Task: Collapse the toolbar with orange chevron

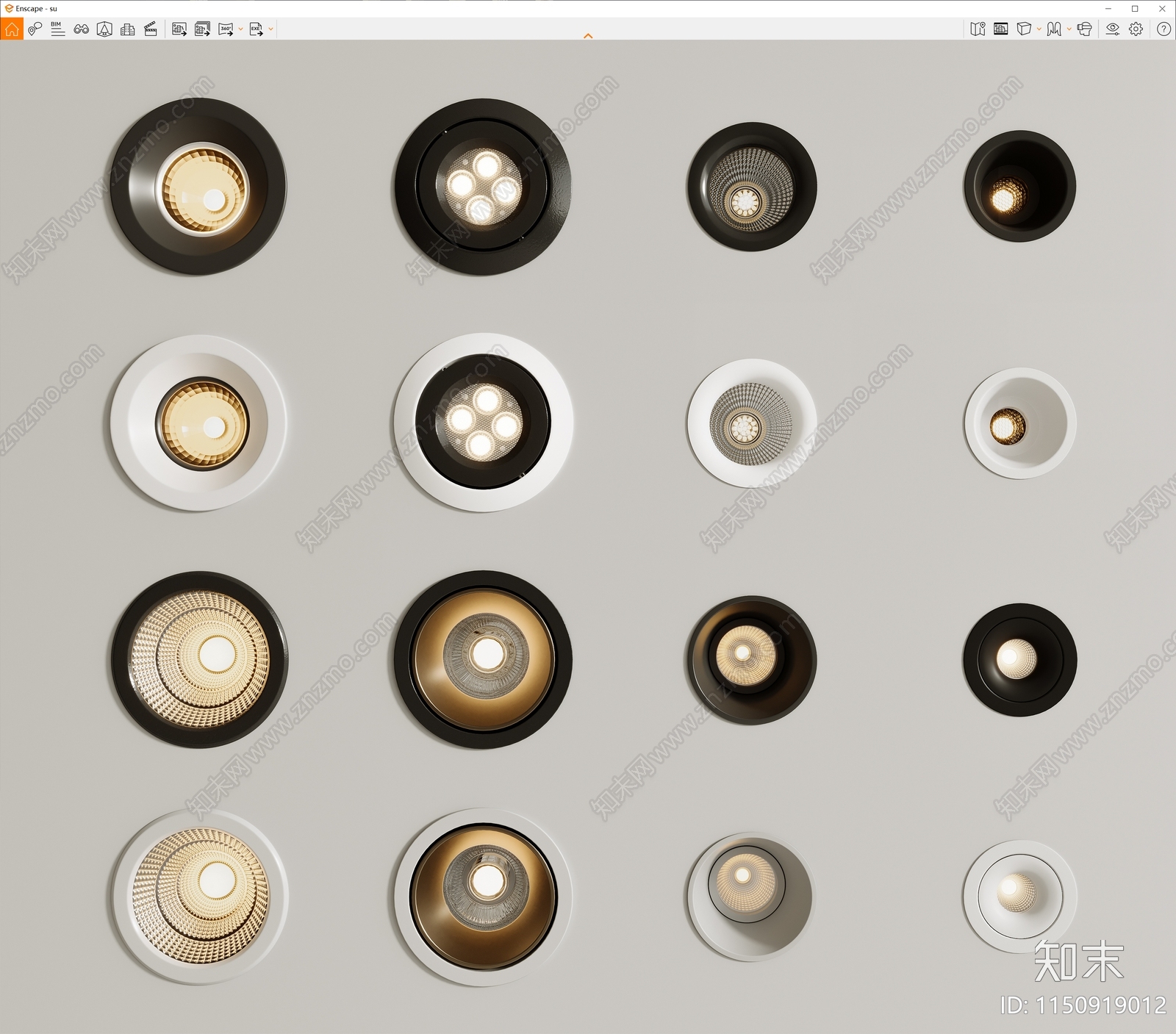Action: (588, 35)
